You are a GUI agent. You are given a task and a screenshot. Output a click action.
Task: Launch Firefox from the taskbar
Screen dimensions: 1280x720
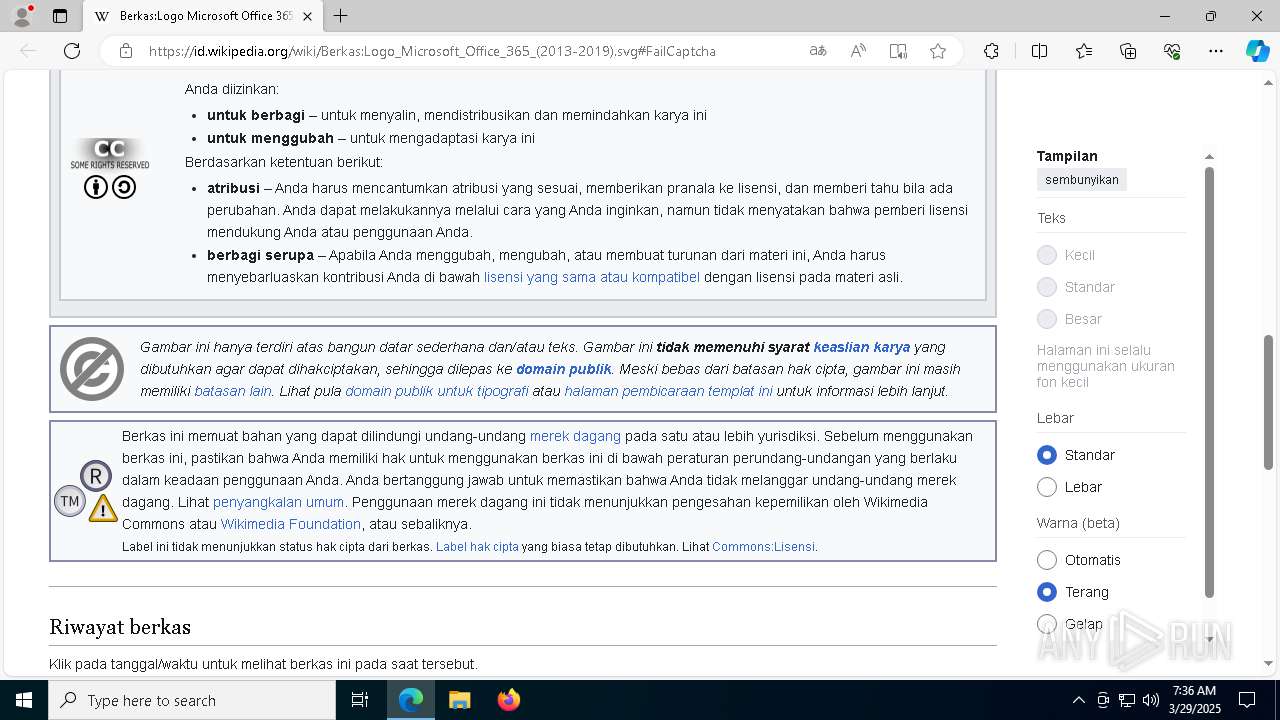tap(509, 700)
